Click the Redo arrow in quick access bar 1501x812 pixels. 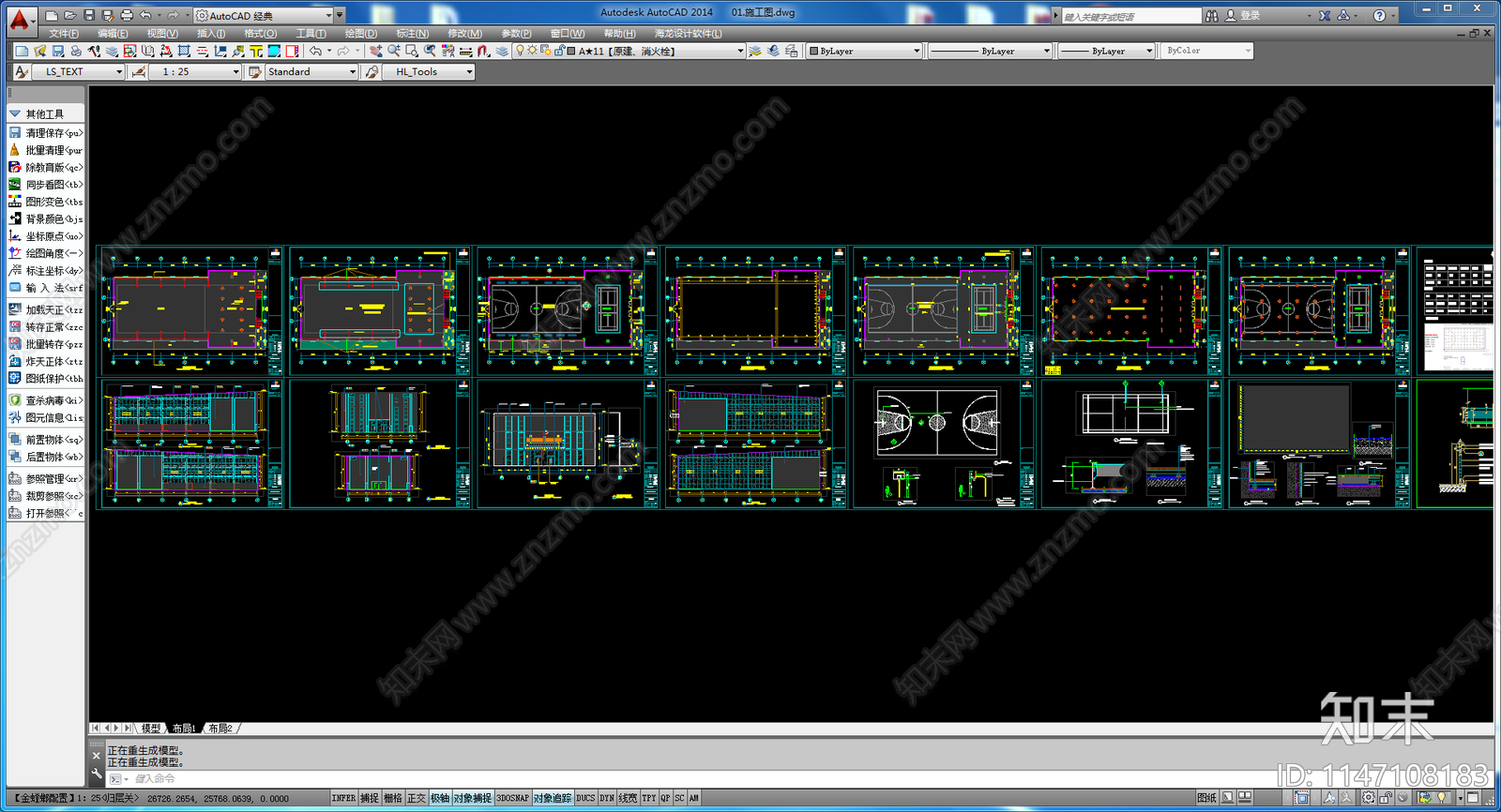(x=172, y=15)
